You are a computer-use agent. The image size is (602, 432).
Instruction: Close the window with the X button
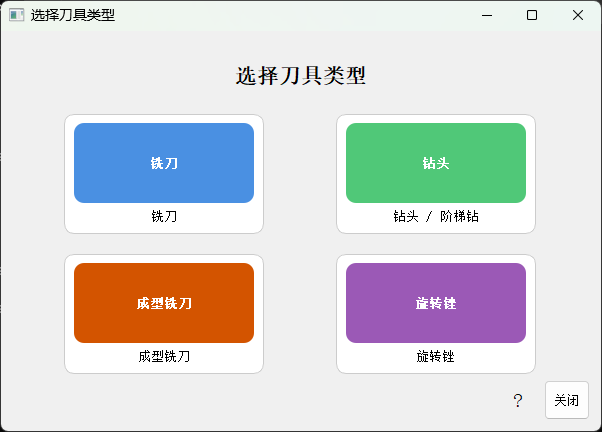(x=577, y=15)
